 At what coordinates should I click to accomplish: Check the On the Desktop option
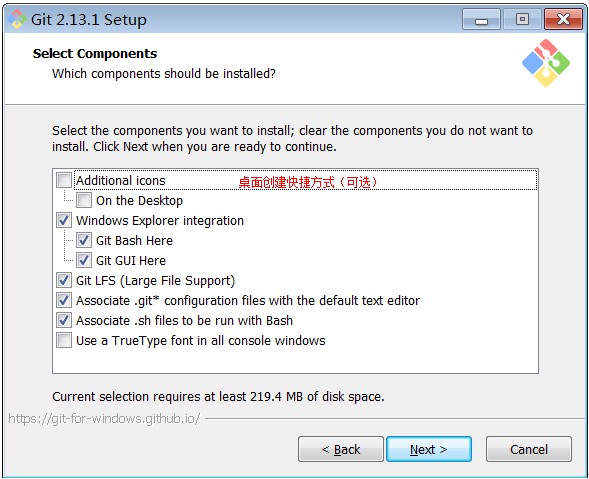pos(84,200)
